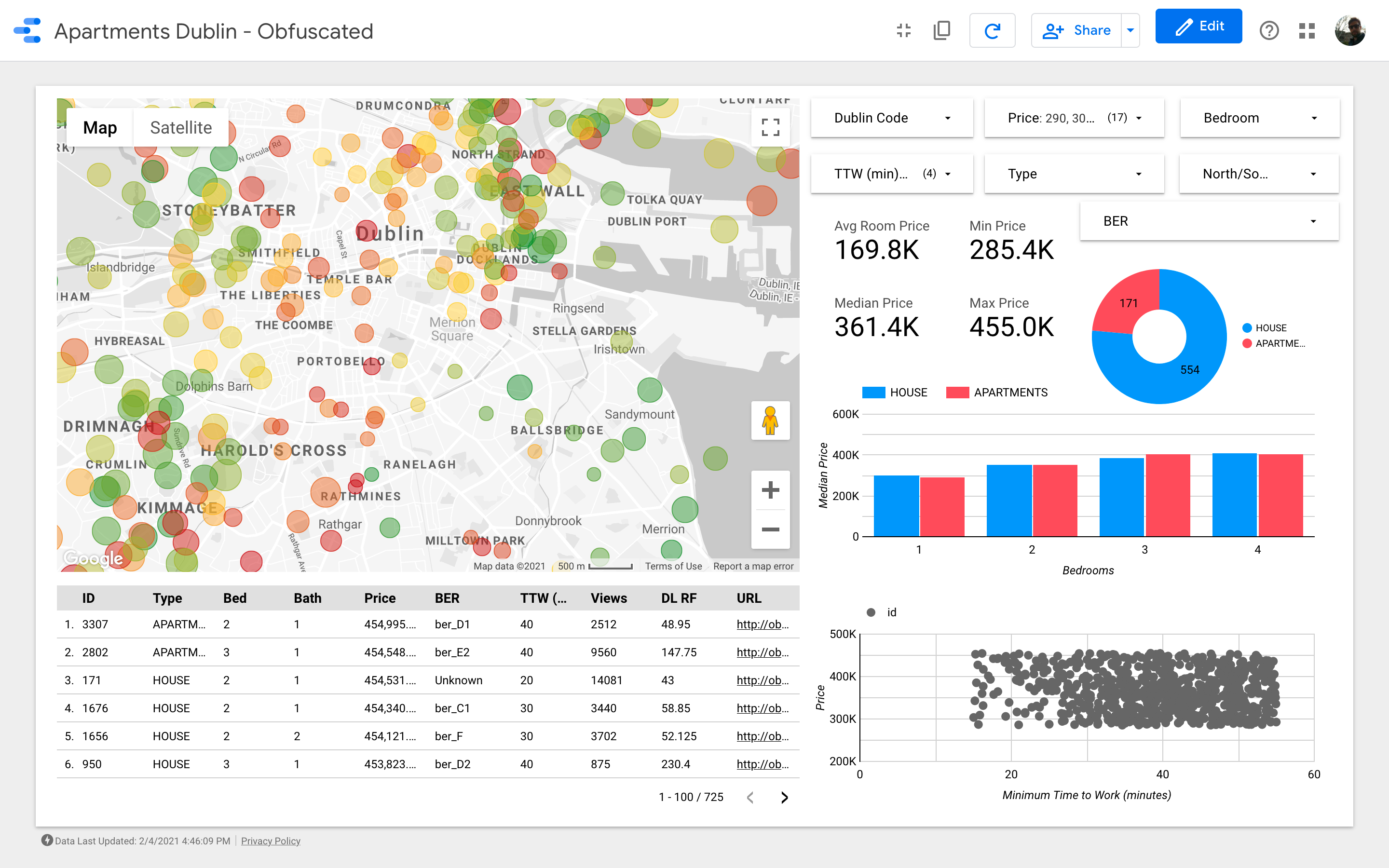Toggle HOUSE legend item in donut chart
The image size is (1389, 868).
(1265, 328)
